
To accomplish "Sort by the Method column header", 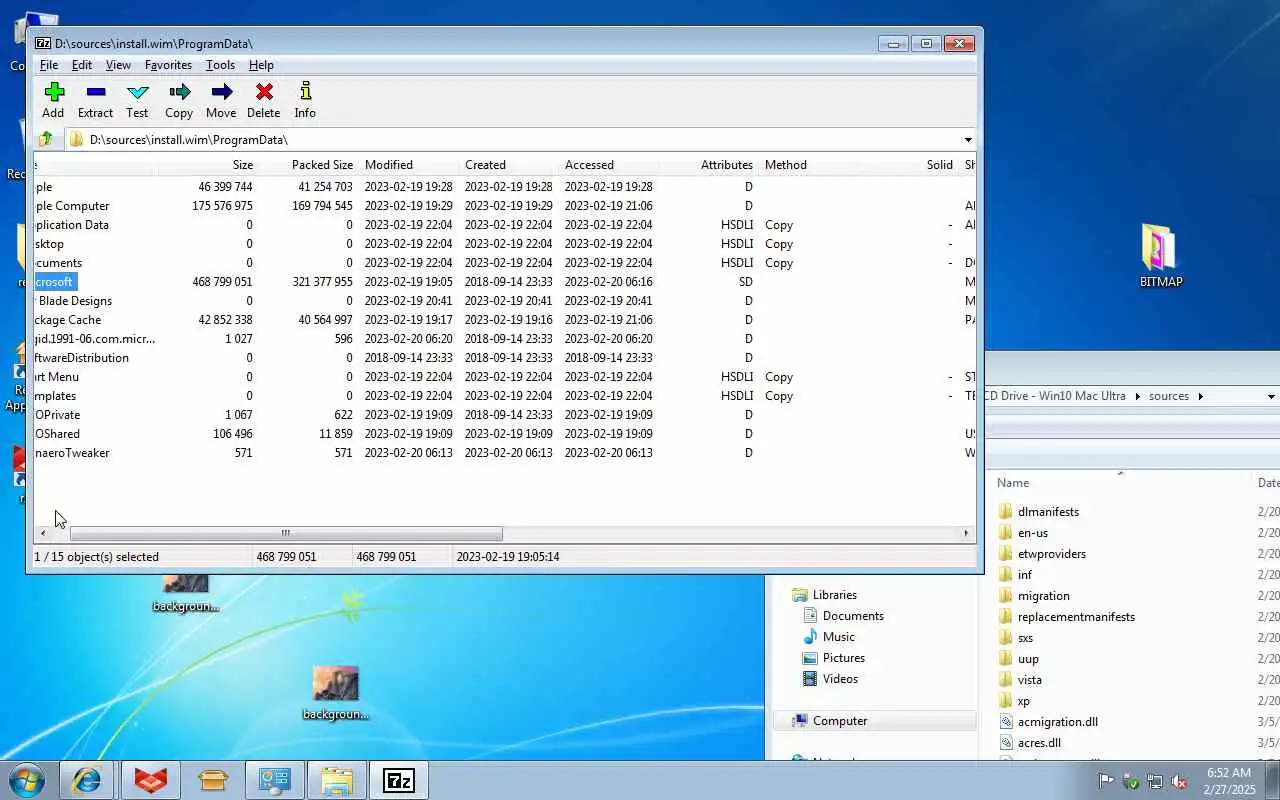I will [x=808, y=165].
